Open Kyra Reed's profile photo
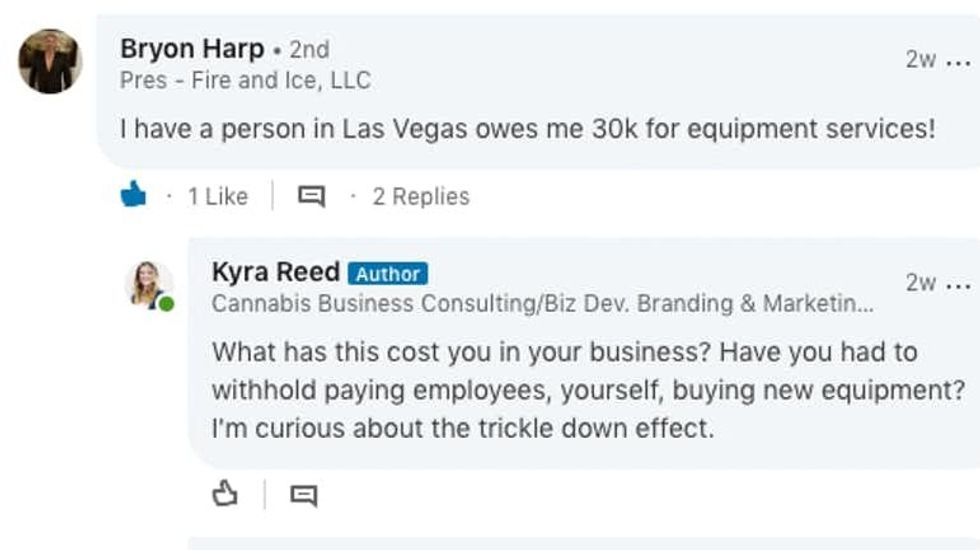Viewport: 980px width, 550px height. 148,284
